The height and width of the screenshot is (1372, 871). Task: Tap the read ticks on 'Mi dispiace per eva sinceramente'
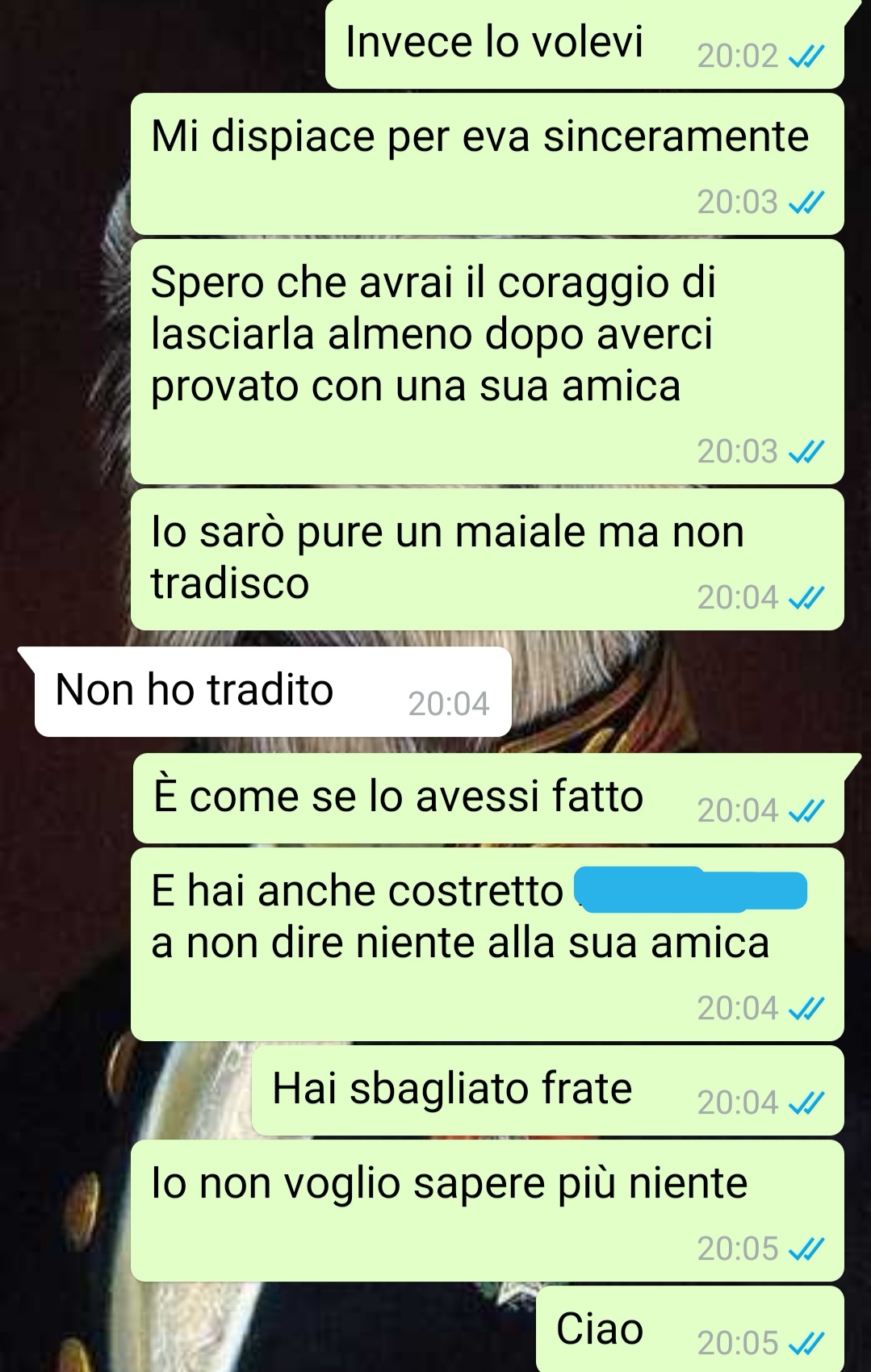pos(806,203)
